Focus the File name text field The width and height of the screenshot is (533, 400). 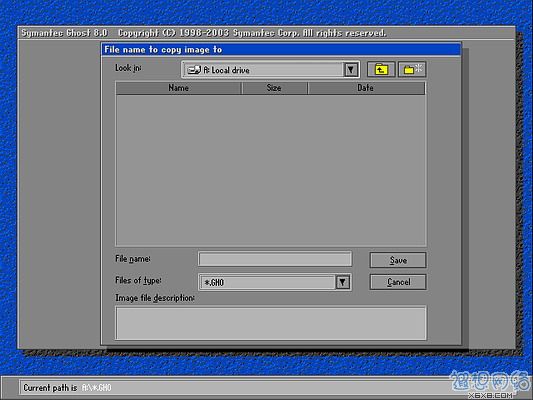275,259
